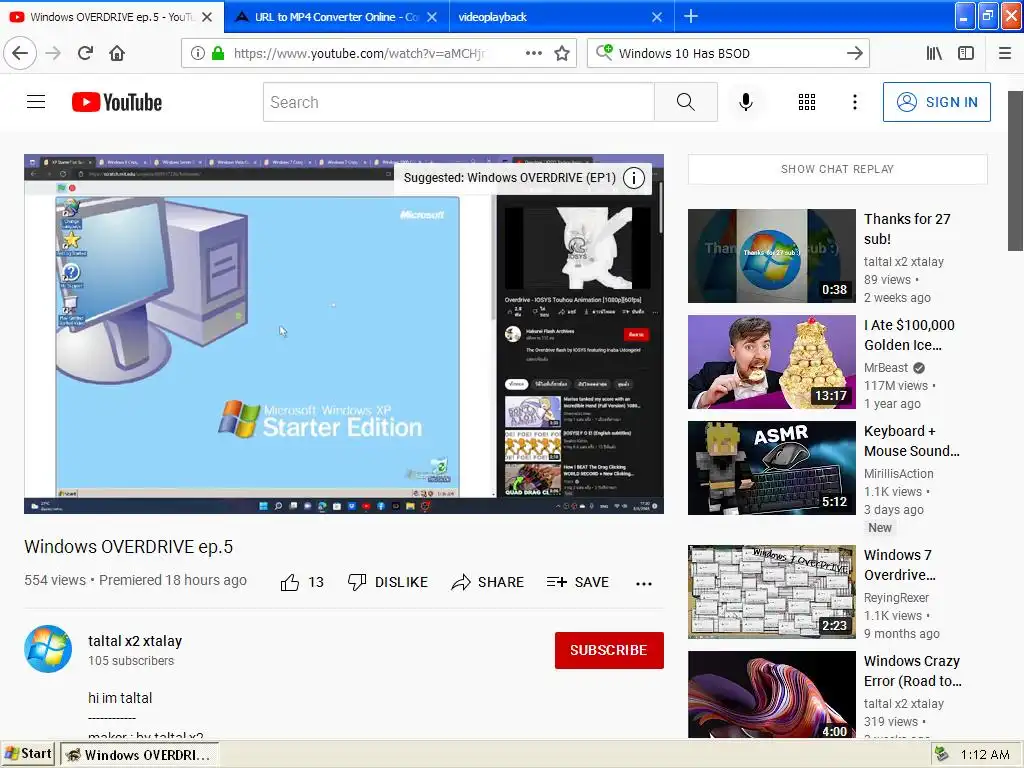The width and height of the screenshot is (1024, 768).
Task: Click YouTube search magnifier button
Action: point(686,102)
